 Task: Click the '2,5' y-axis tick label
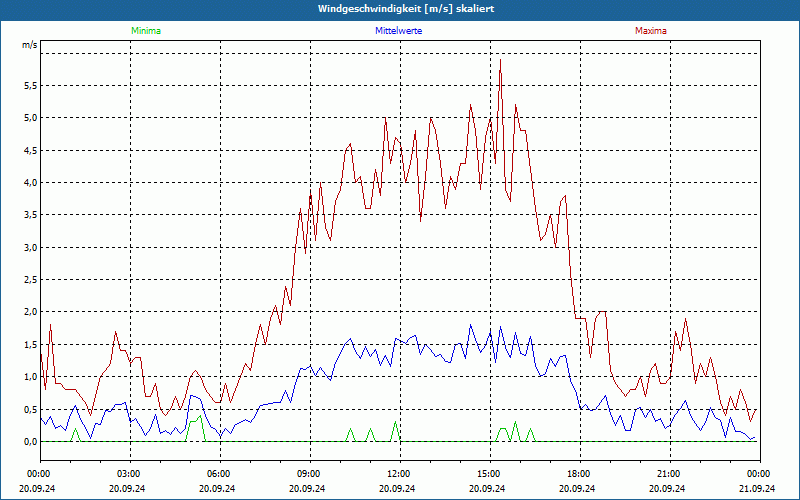pyautogui.click(x=31, y=280)
